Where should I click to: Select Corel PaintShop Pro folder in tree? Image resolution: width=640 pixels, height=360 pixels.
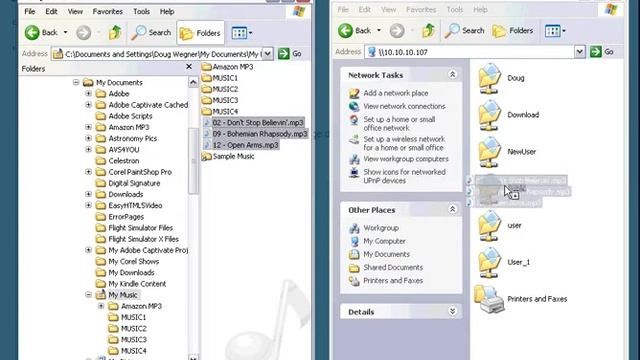[x=140, y=172]
